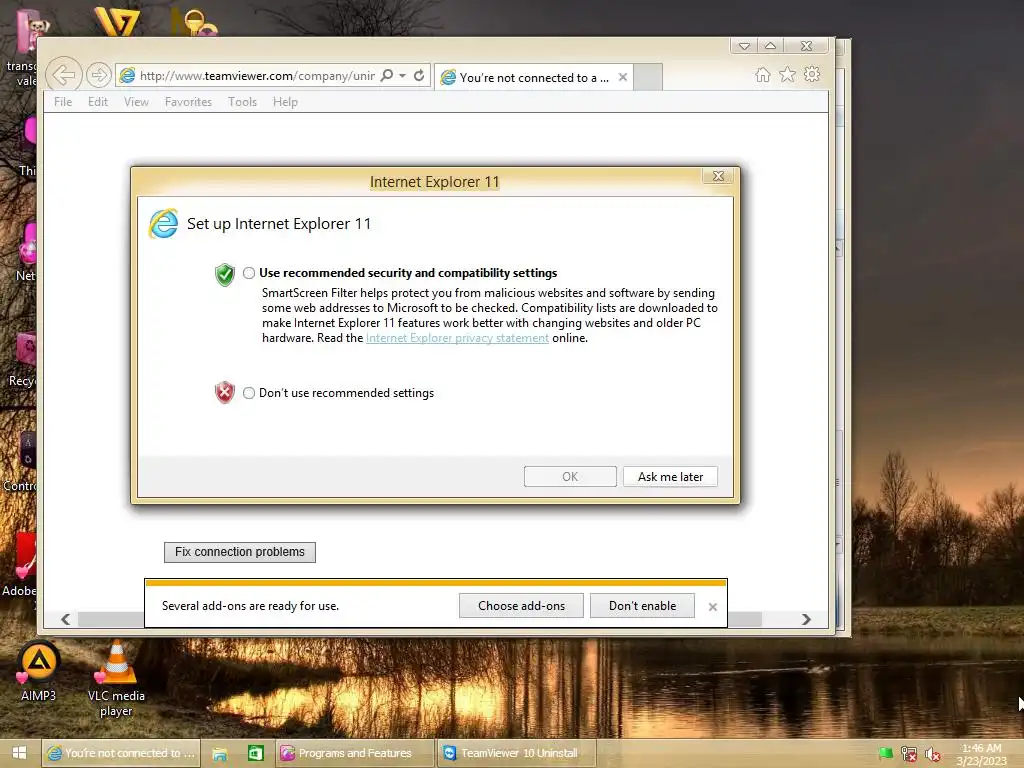Go back with the browser Back arrow
Image resolution: width=1024 pixels, height=768 pixels.
point(64,75)
